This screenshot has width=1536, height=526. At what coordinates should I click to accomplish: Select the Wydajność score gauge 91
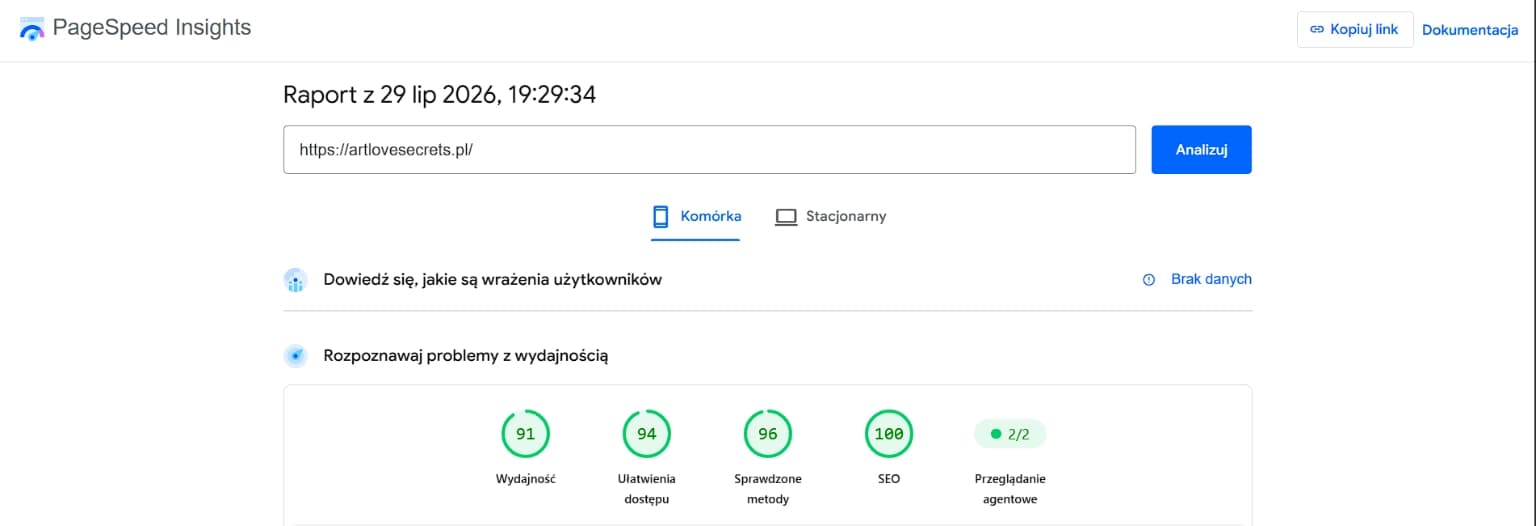(x=525, y=434)
